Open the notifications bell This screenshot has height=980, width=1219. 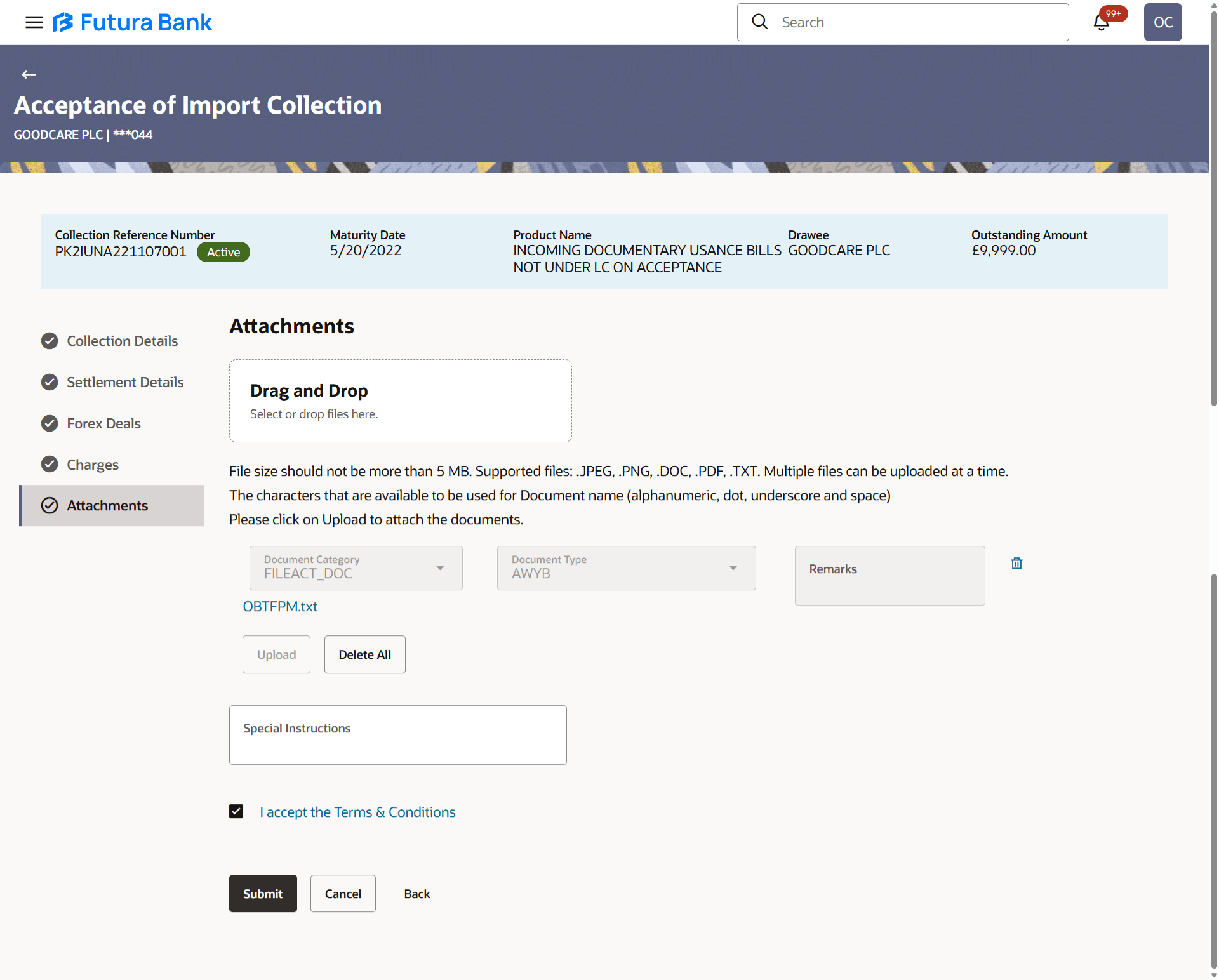point(1102,23)
